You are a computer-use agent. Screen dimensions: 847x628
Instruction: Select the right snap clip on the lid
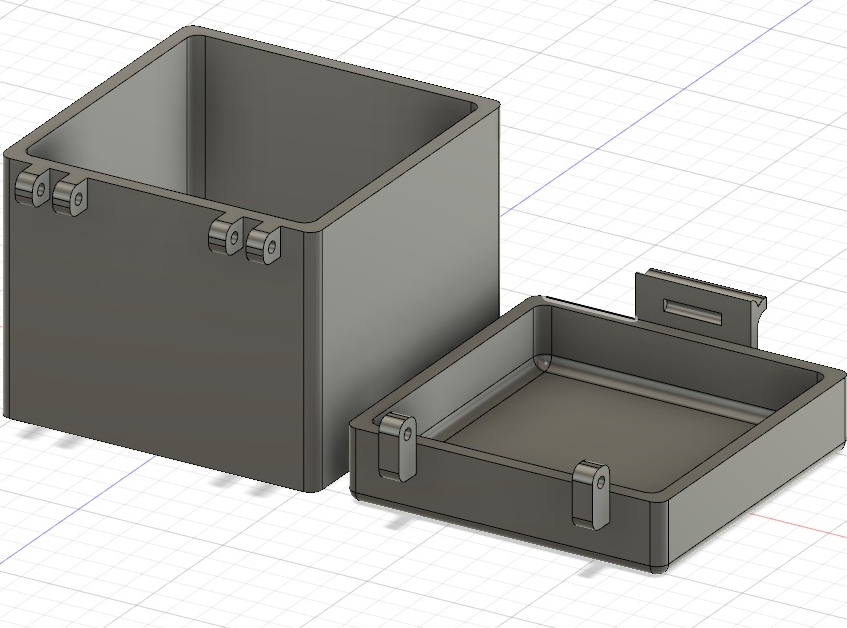pyautogui.click(x=593, y=495)
